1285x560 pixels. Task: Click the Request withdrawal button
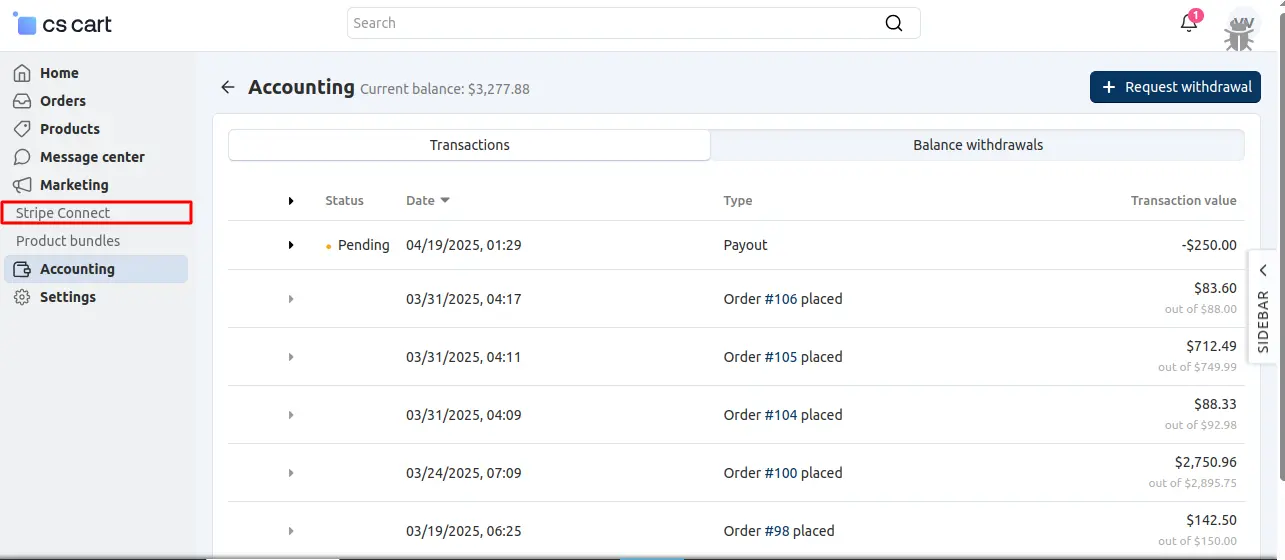pyautogui.click(x=1175, y=87)
